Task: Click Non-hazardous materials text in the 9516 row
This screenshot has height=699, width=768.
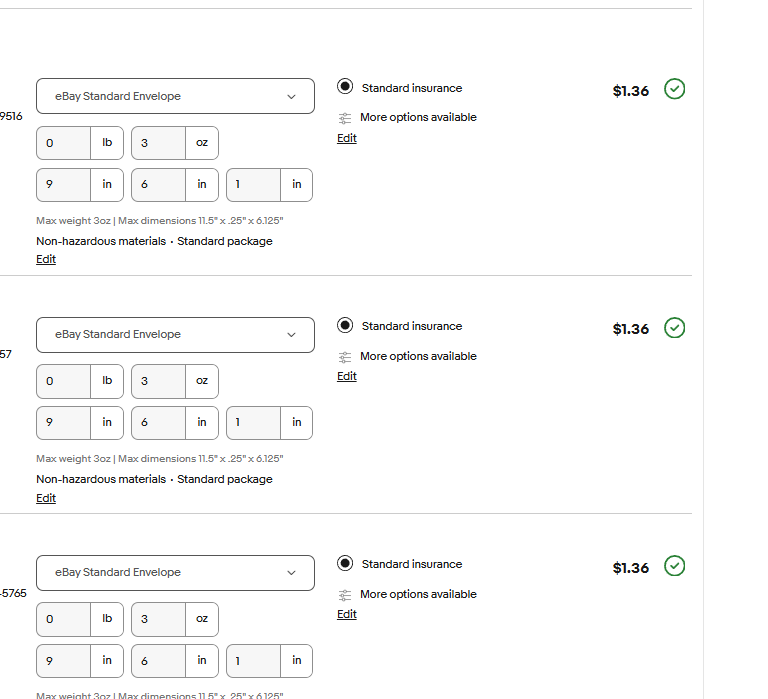Action: pyautogui.click(x=101, y=241)
